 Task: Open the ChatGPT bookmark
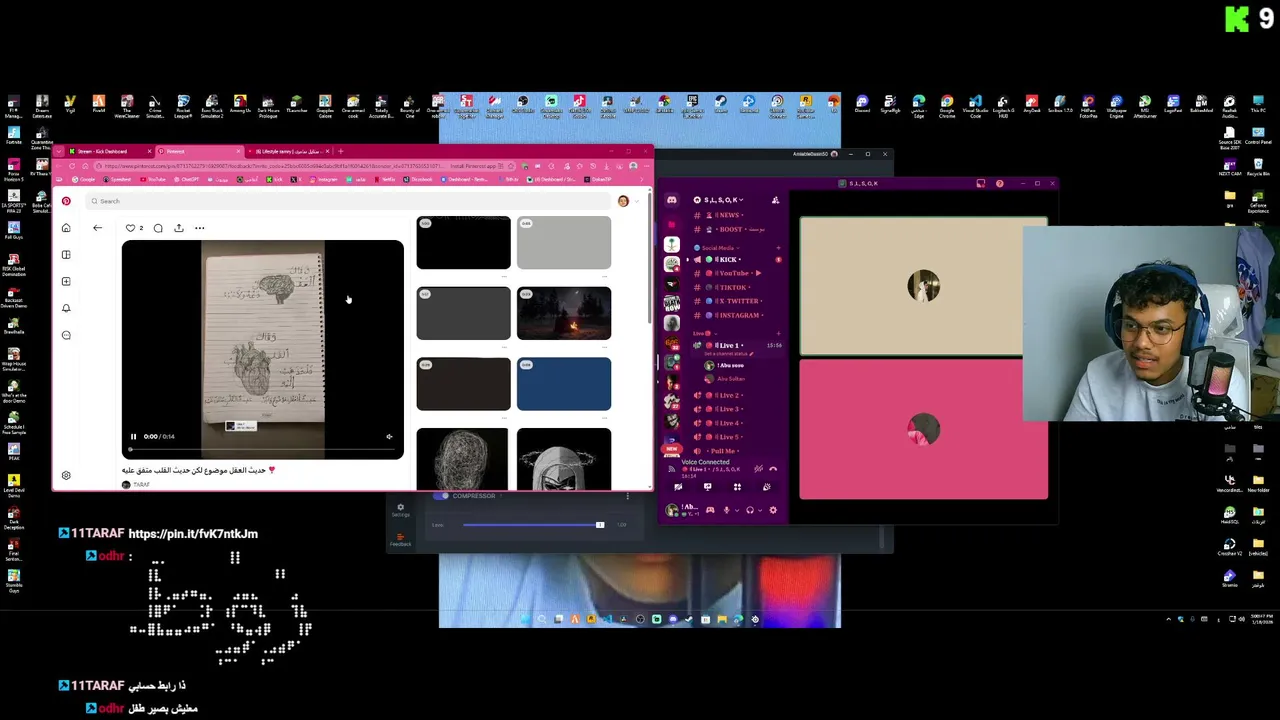186,179
